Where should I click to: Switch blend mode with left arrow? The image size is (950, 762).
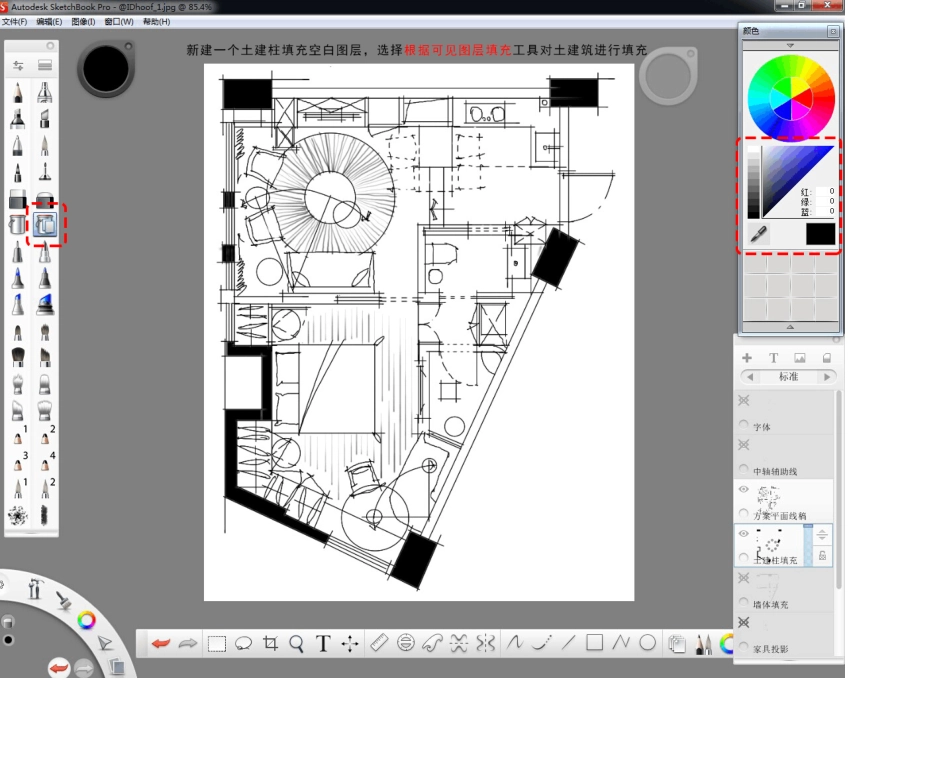[750, 377]
